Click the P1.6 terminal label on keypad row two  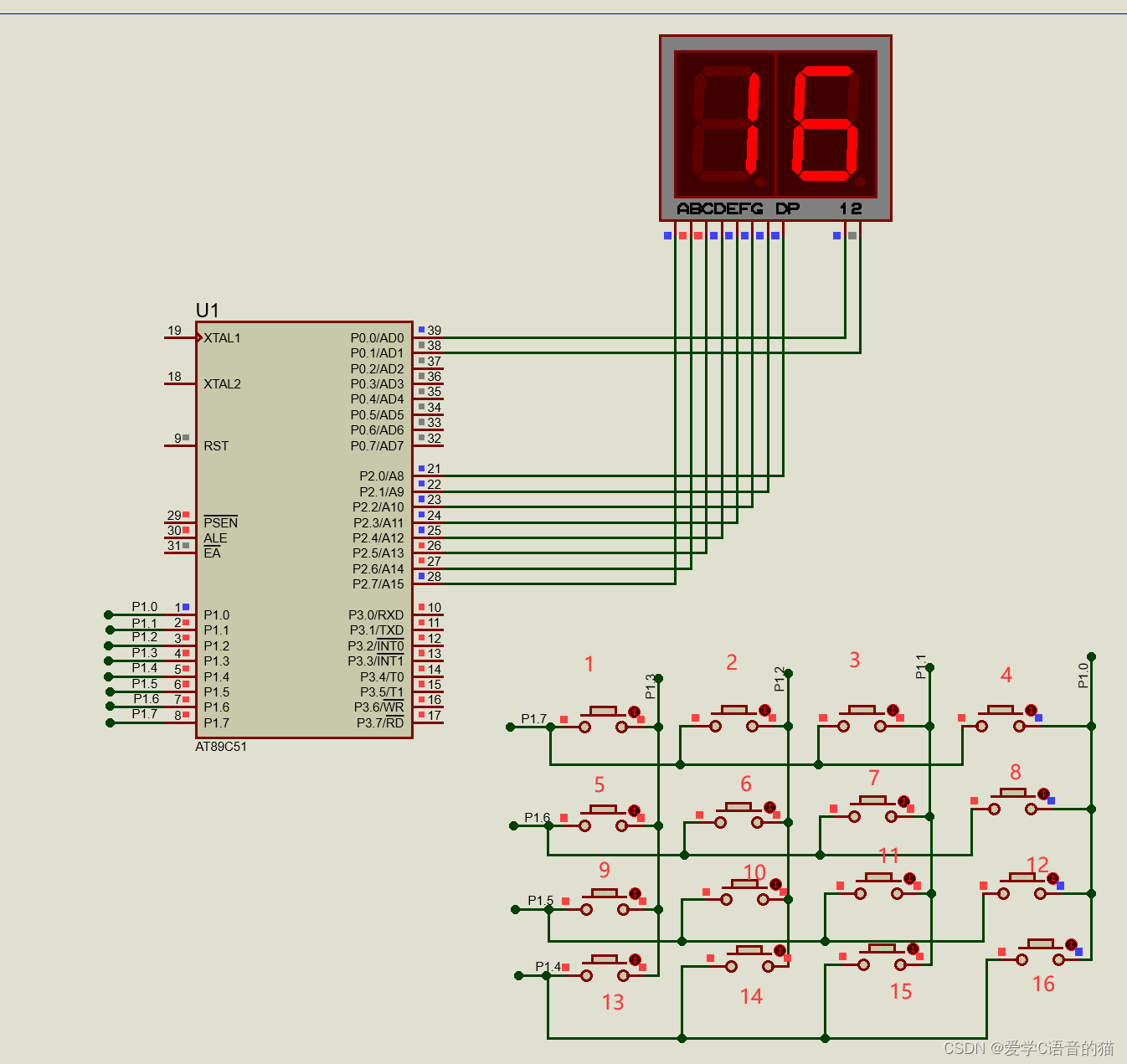(x=538, y=818)
